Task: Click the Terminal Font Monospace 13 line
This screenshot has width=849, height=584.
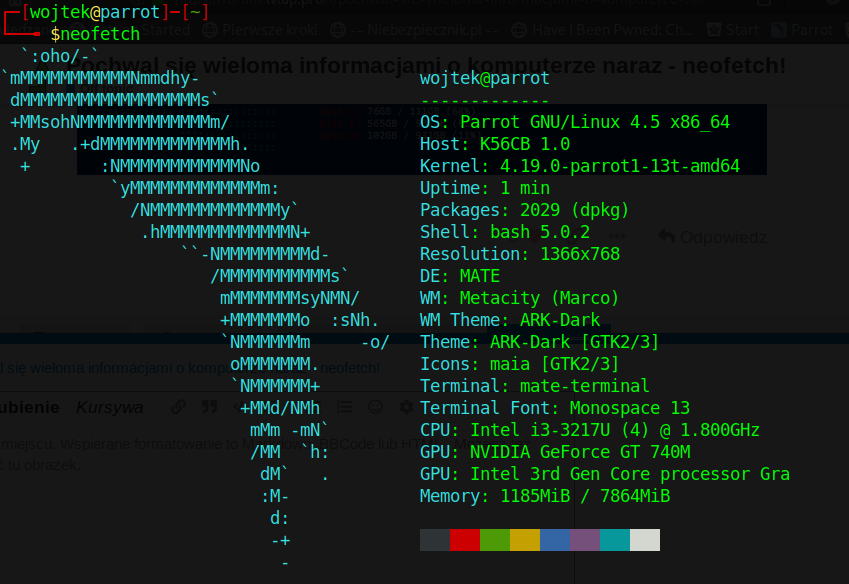Action: [x=555, y=408]
